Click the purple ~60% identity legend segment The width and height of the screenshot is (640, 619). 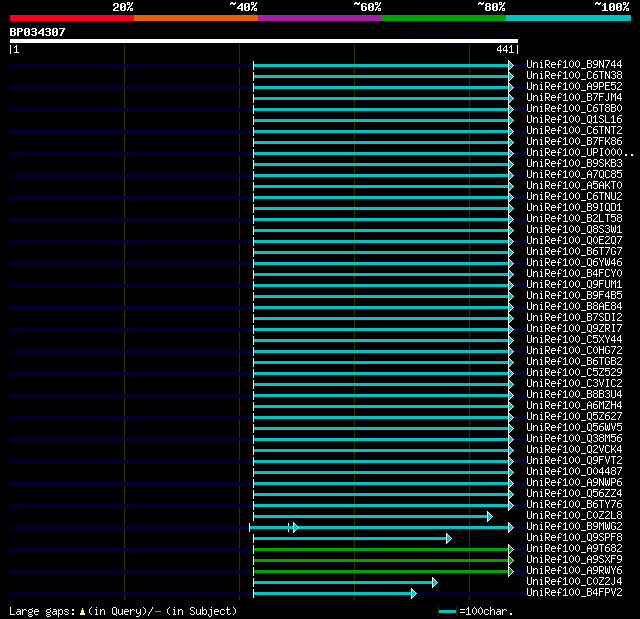320,18
